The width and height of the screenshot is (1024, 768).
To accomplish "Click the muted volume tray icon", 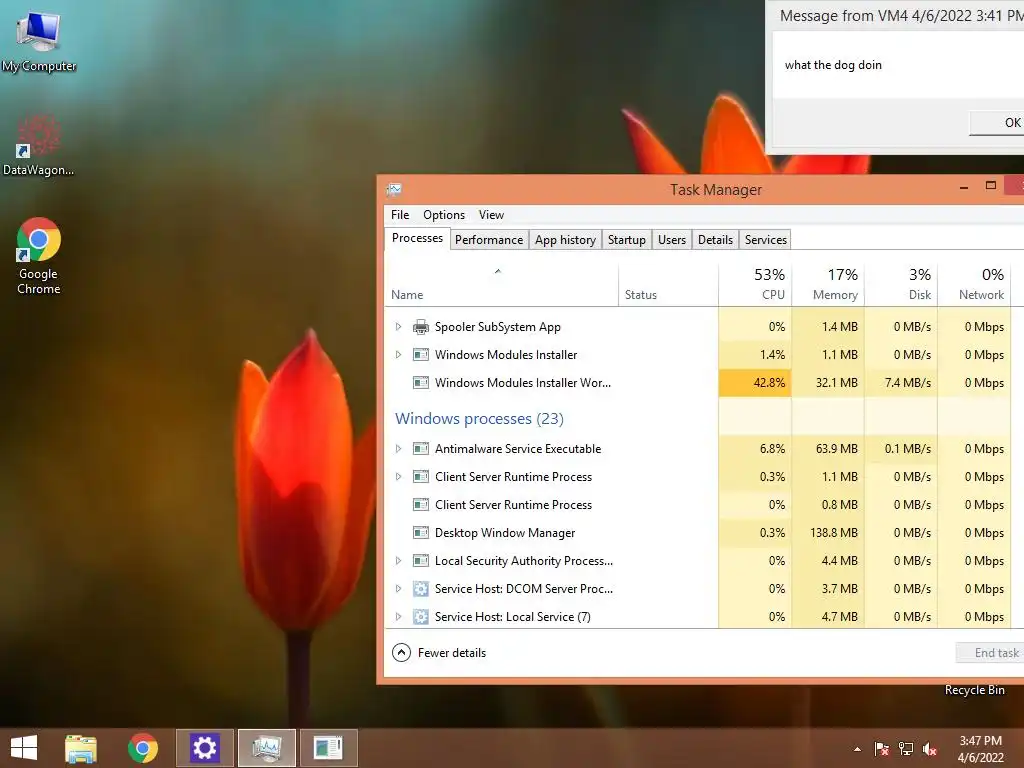I will tap(930, 749).
